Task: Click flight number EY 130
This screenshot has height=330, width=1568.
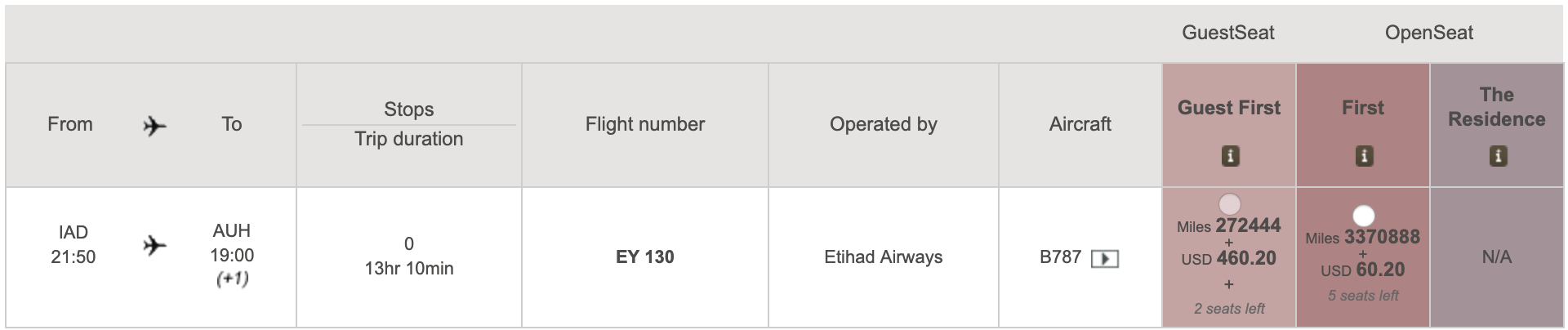Action: [645, 257]
